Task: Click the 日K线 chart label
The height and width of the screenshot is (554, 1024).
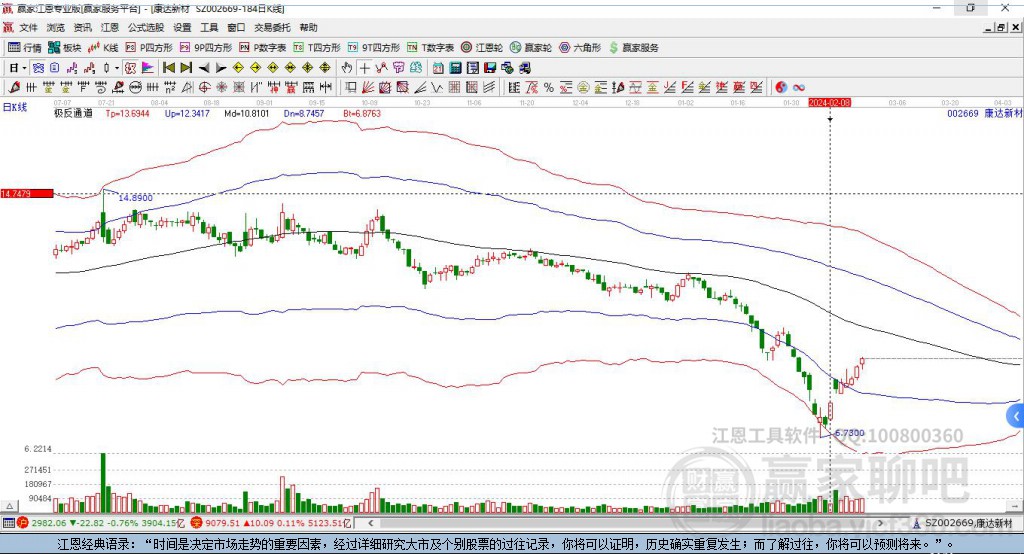Action: (x=15, y=108)
